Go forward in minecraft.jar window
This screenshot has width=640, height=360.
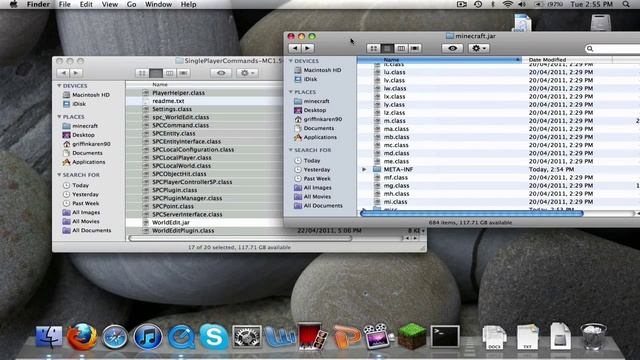tap(308, 48)
